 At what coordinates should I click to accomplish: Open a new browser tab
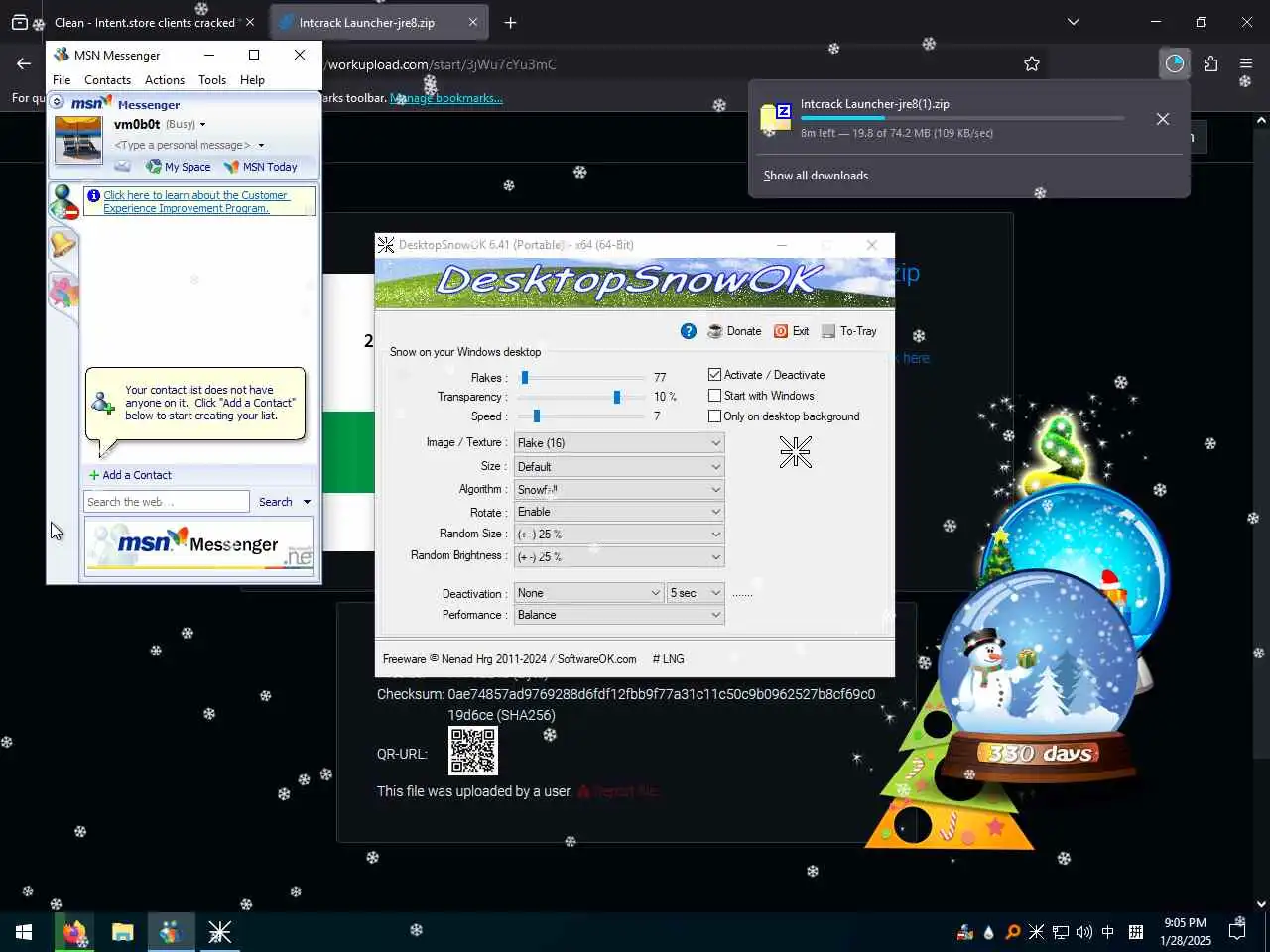[510, 22]
